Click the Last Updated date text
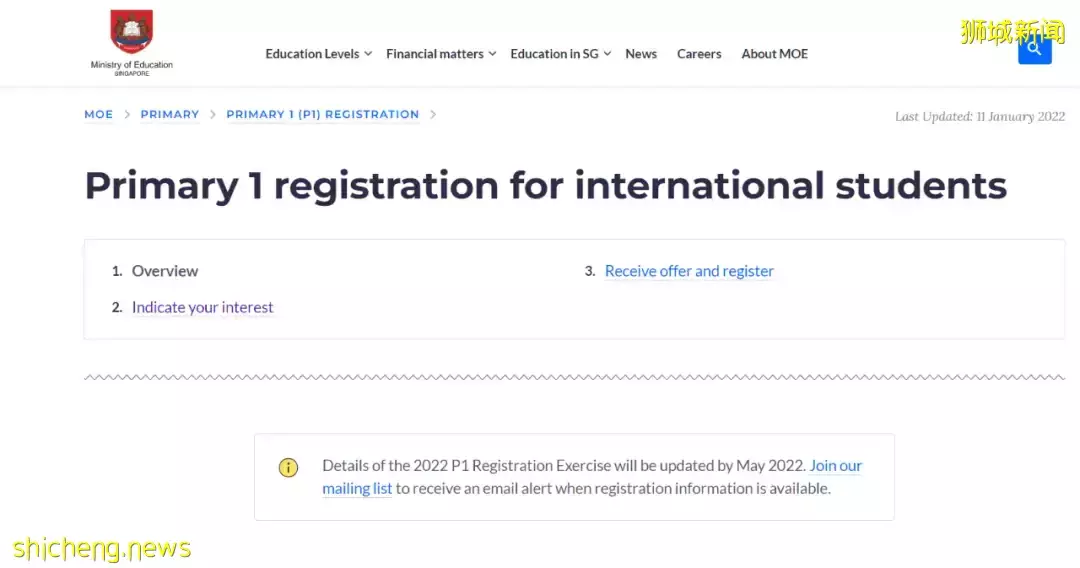 click(x=979, y=117)
